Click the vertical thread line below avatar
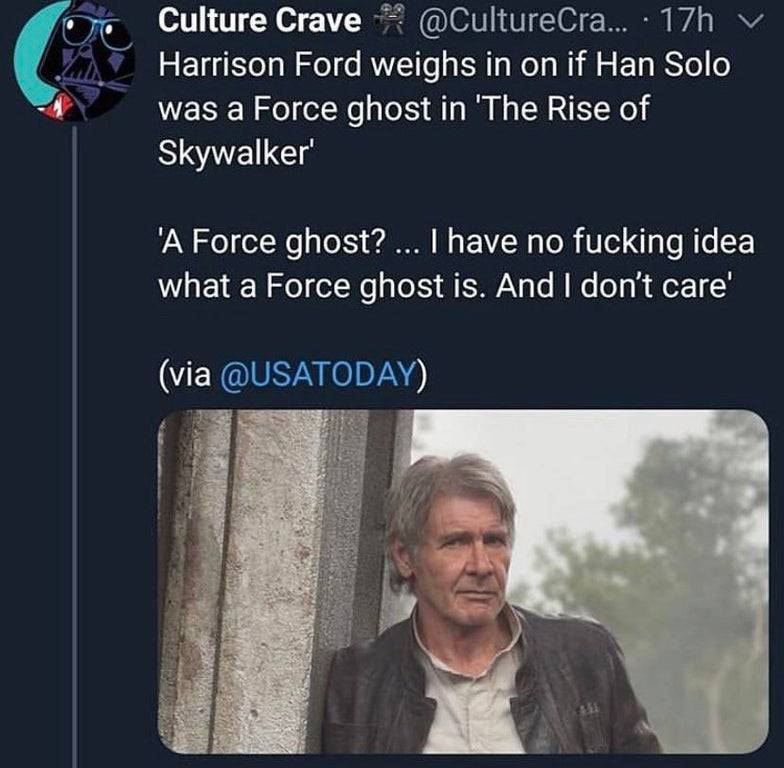Viewport: 784px width, 768px height. [75, 447]
